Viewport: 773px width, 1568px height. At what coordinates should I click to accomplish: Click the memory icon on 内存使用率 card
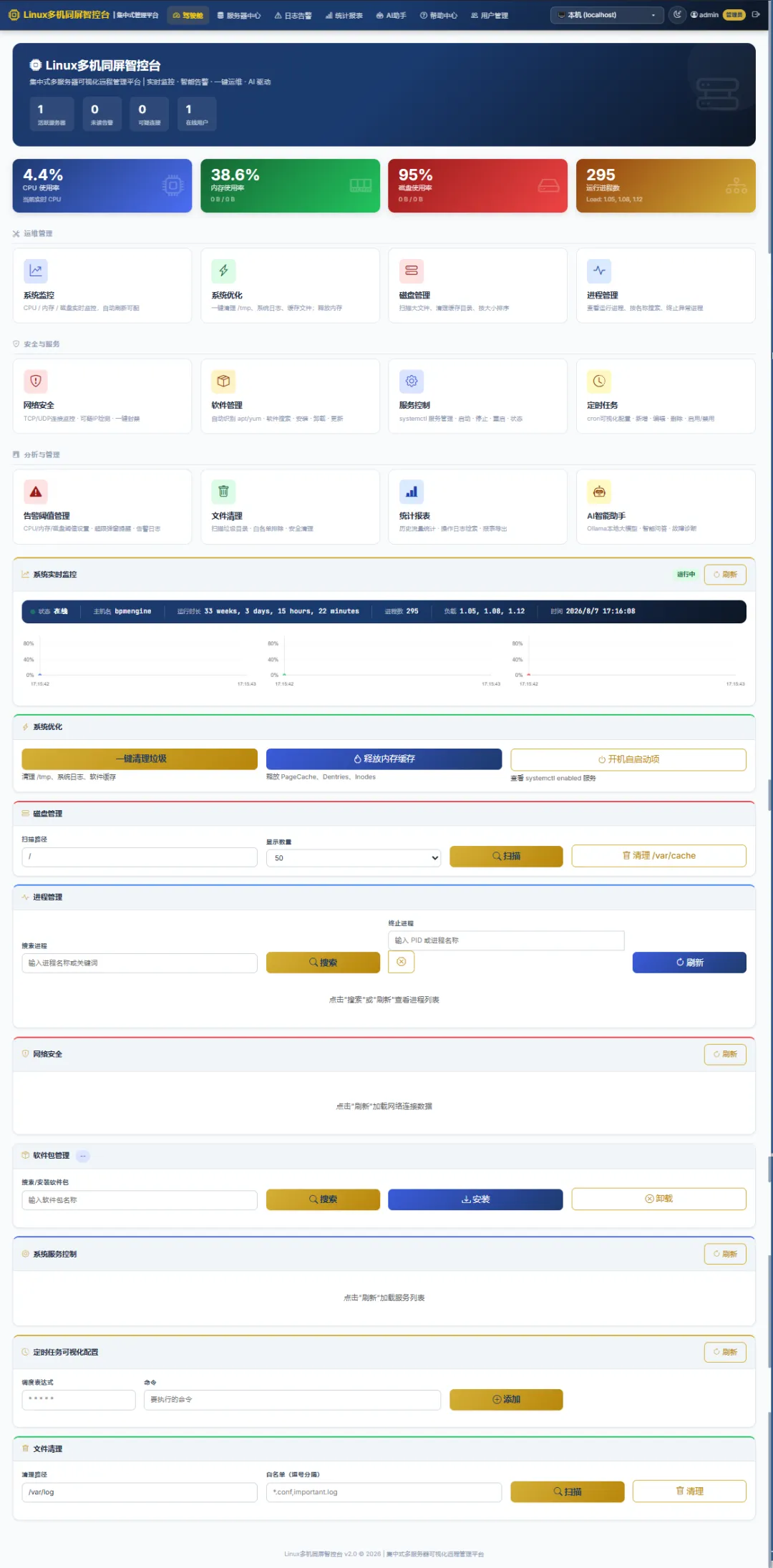361,185
